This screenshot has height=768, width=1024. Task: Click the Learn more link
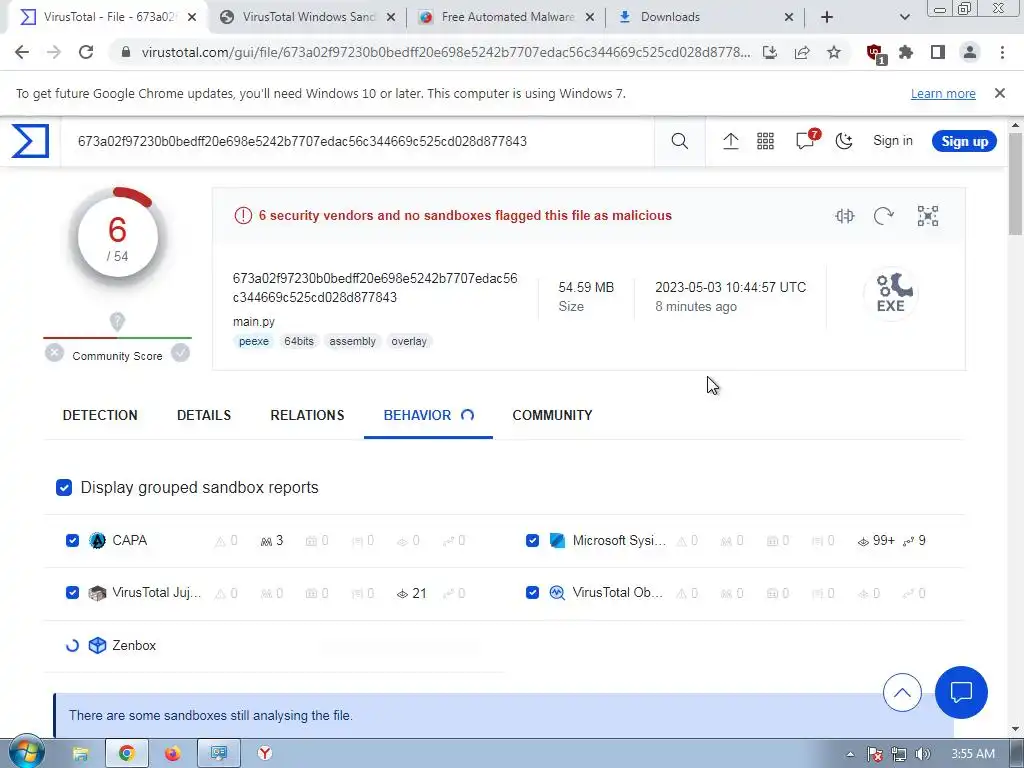[943, 93]
